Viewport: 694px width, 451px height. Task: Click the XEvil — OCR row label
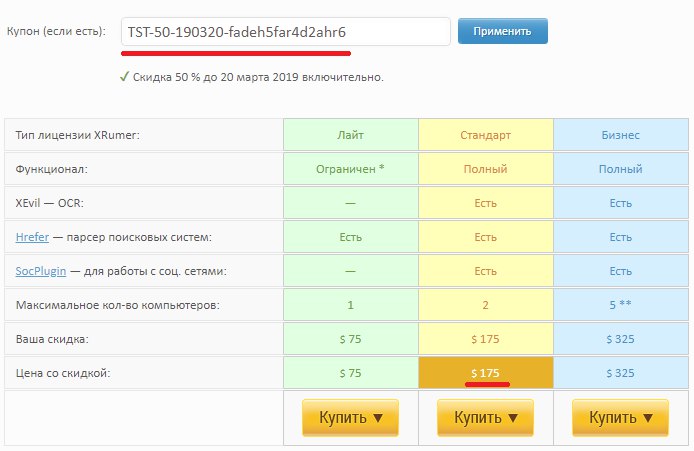pyautogui.click(x=50, y=203)
